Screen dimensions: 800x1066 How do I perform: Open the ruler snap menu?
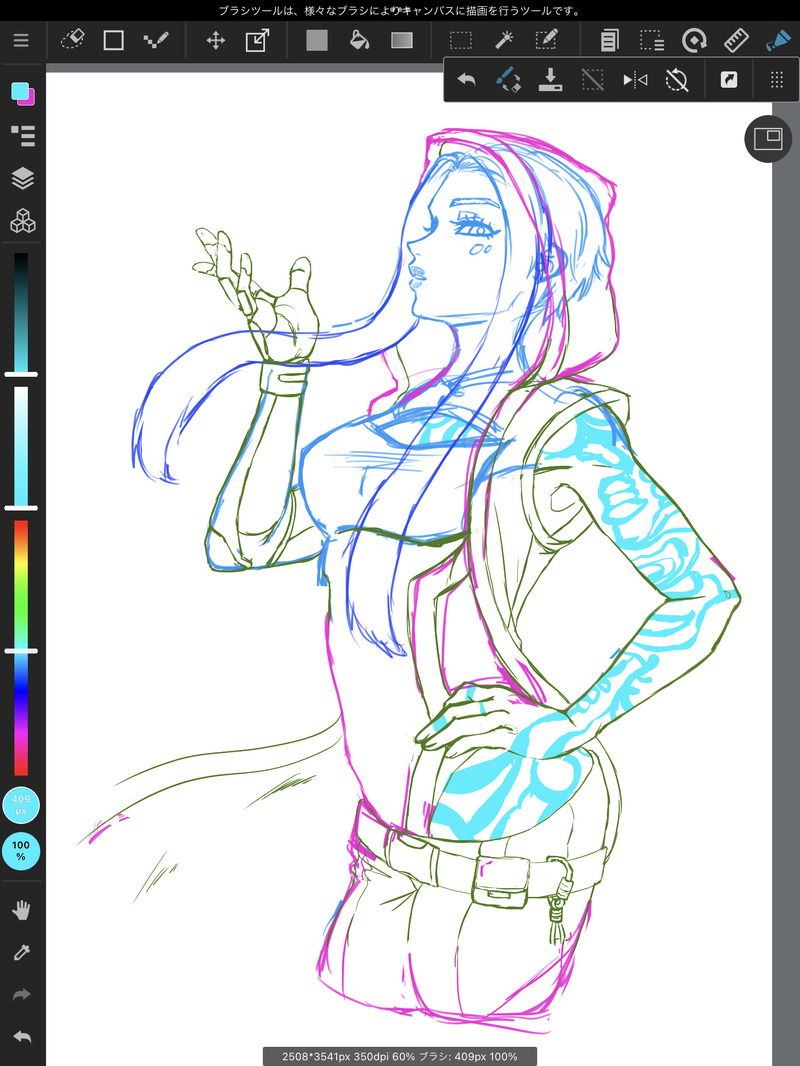(x=736, y=40)
